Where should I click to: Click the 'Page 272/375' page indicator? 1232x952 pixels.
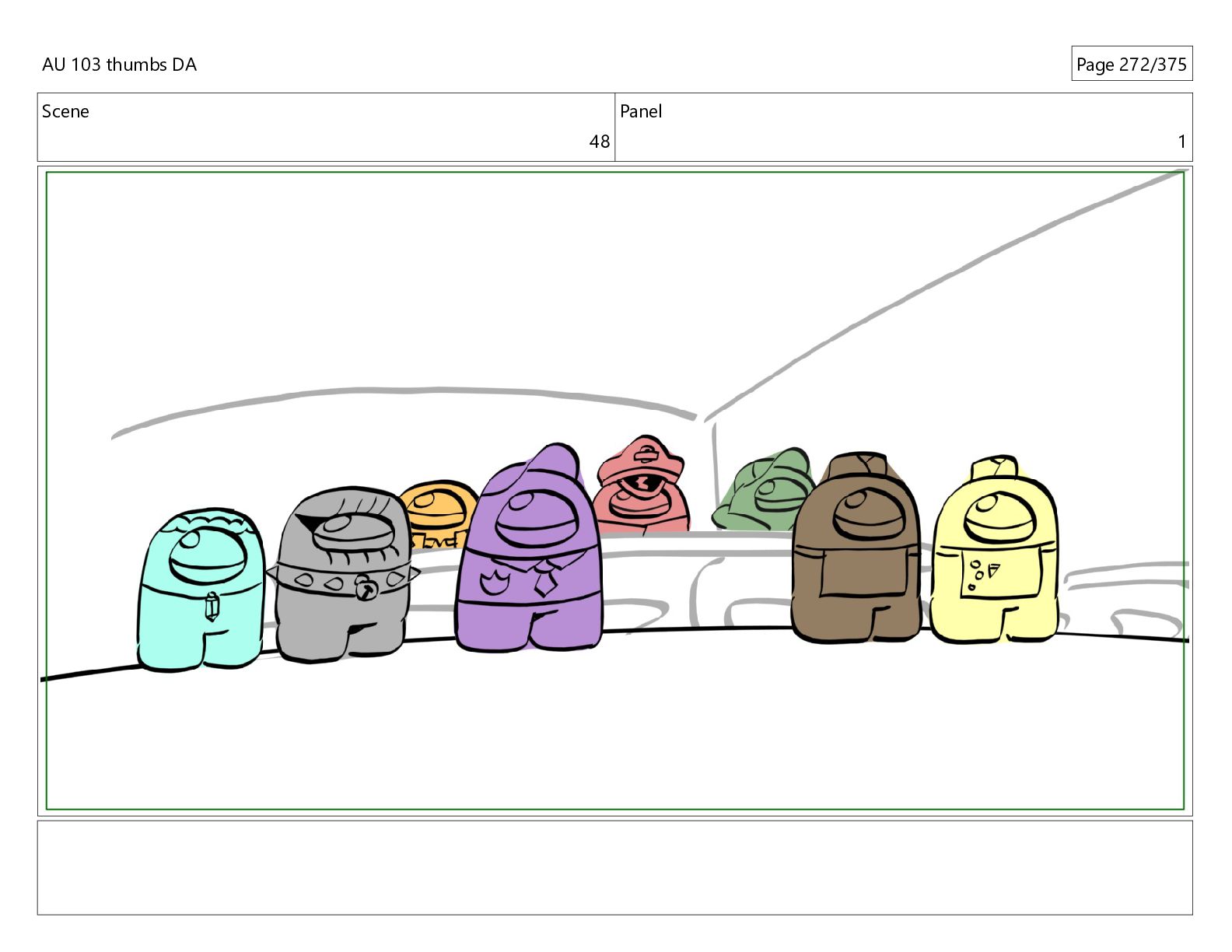pos(1131,64)
